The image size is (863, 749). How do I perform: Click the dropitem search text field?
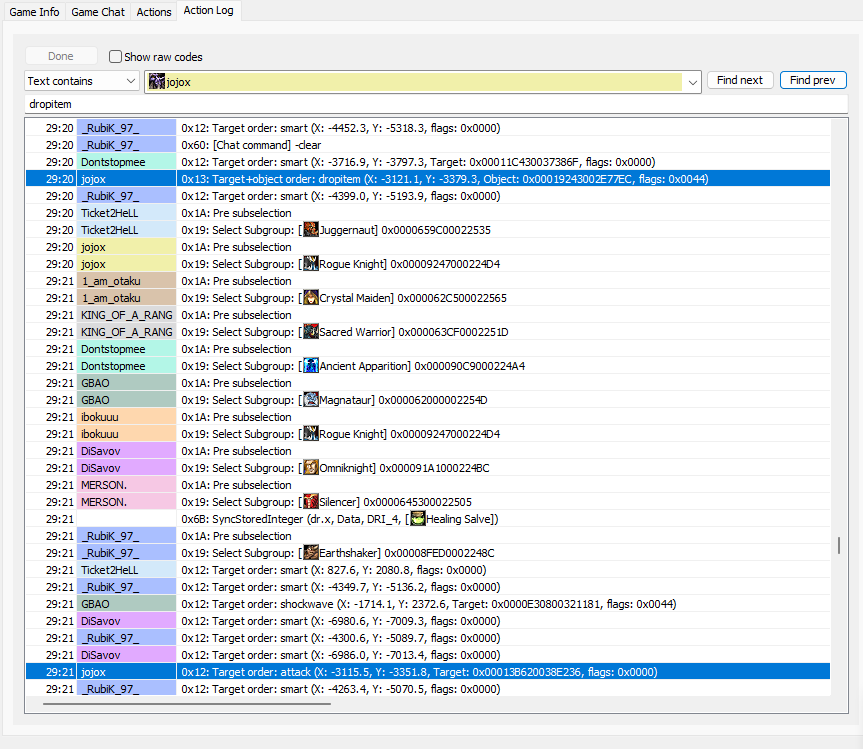pos(436,104)
